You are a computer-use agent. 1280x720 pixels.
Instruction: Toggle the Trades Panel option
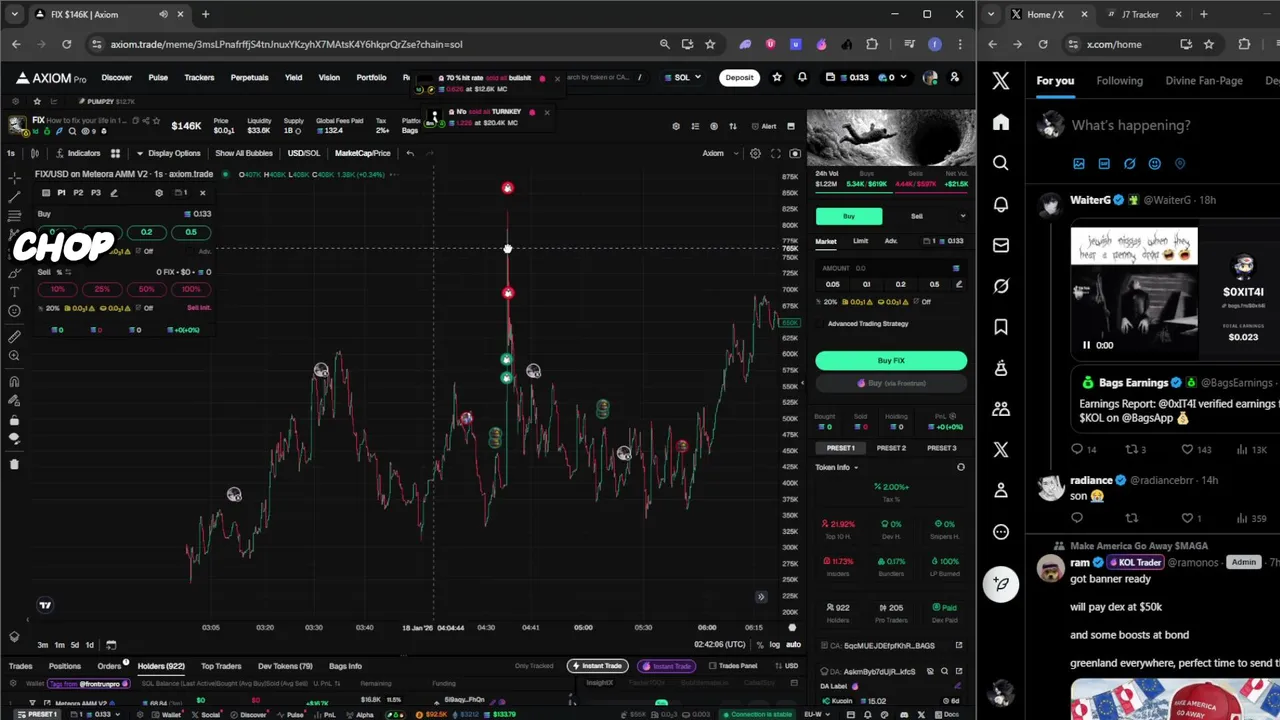click(x=735, y=666)
